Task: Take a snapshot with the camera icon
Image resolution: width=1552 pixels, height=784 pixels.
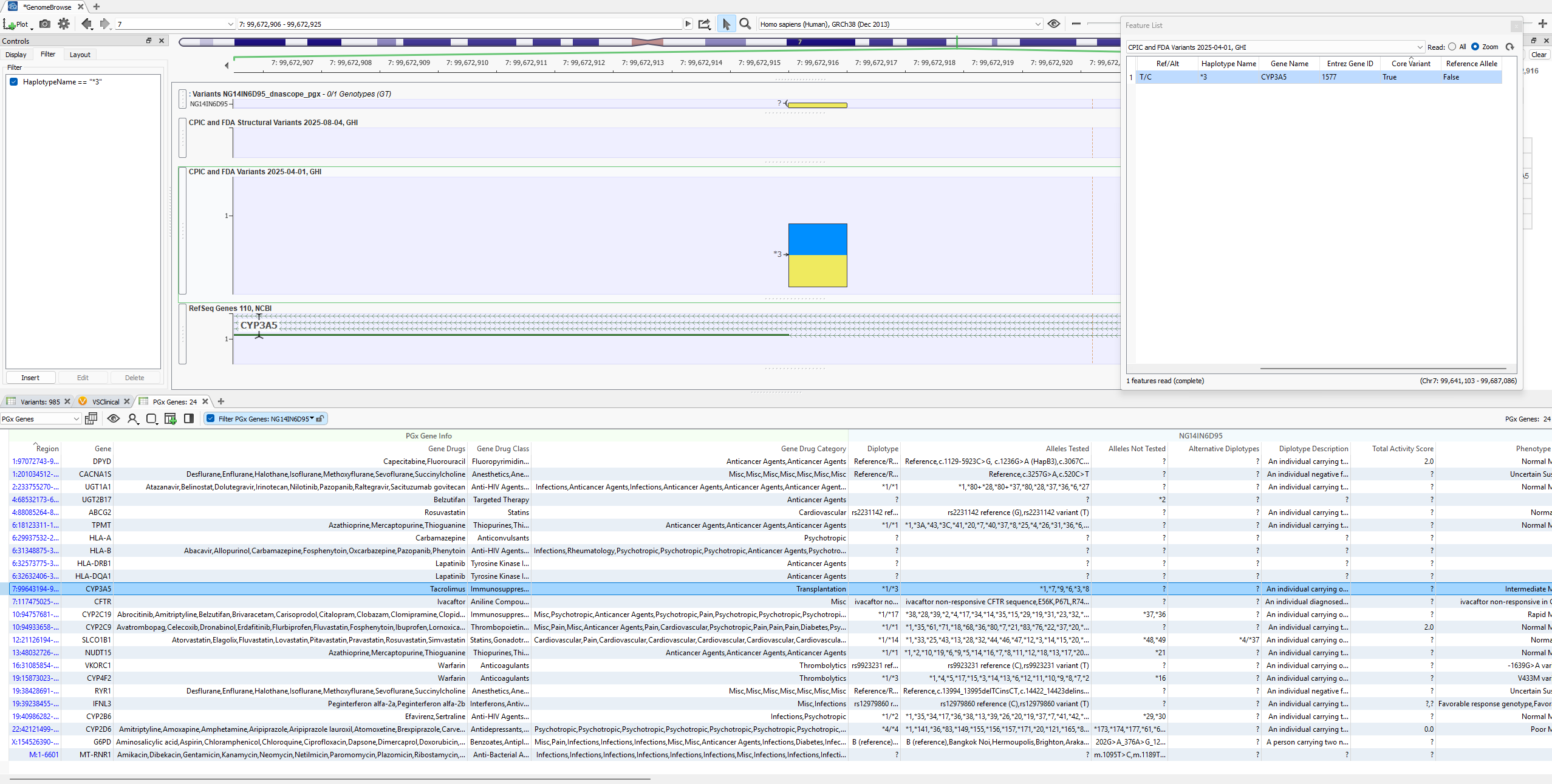Action: pos(45,24)
